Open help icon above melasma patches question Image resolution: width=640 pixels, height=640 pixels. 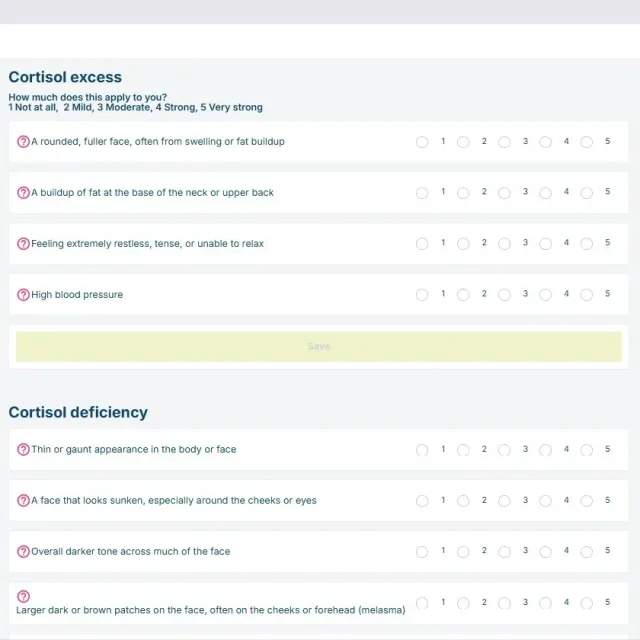[23, 596]
